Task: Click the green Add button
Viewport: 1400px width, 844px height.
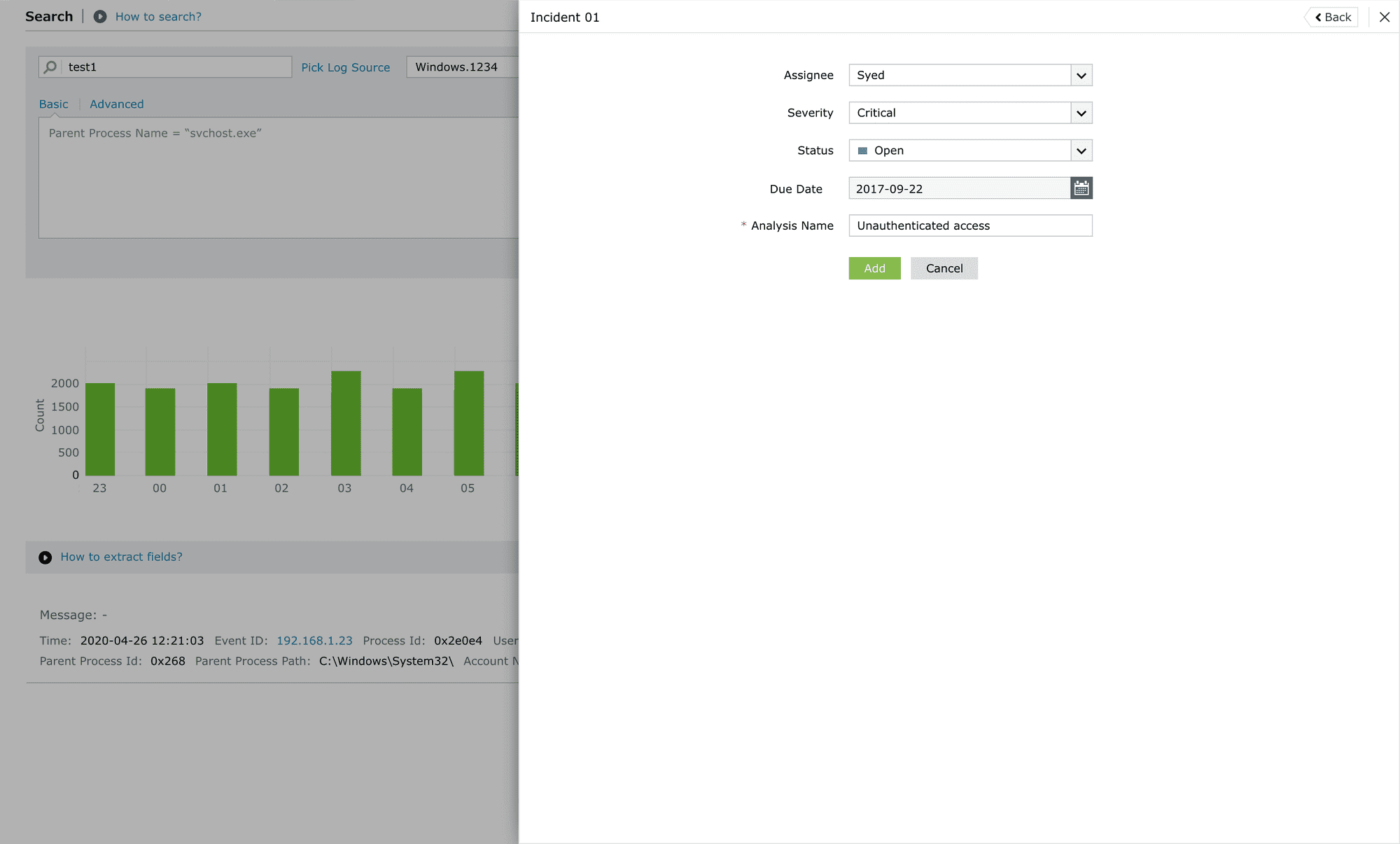Action: pos(874,268)
